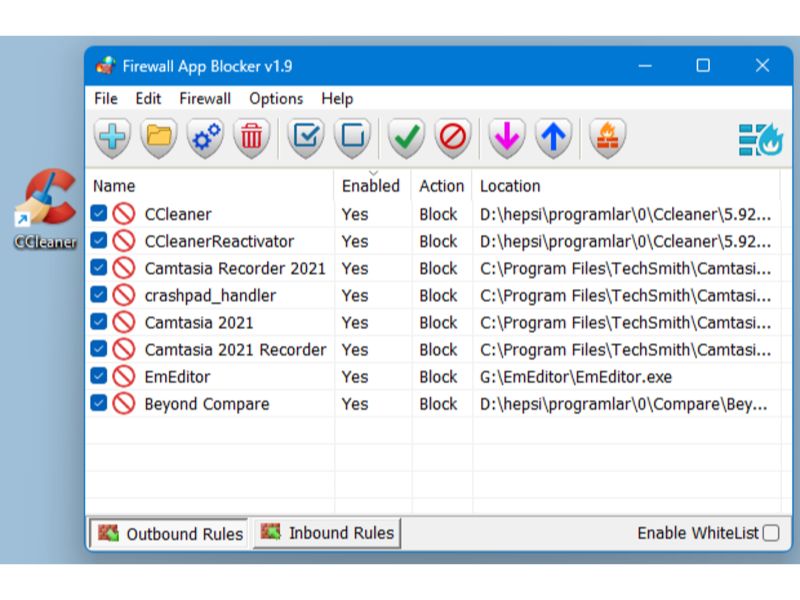Toggle the crashpad_handler checkbox

pyautogui.click(x=98, y=294)
